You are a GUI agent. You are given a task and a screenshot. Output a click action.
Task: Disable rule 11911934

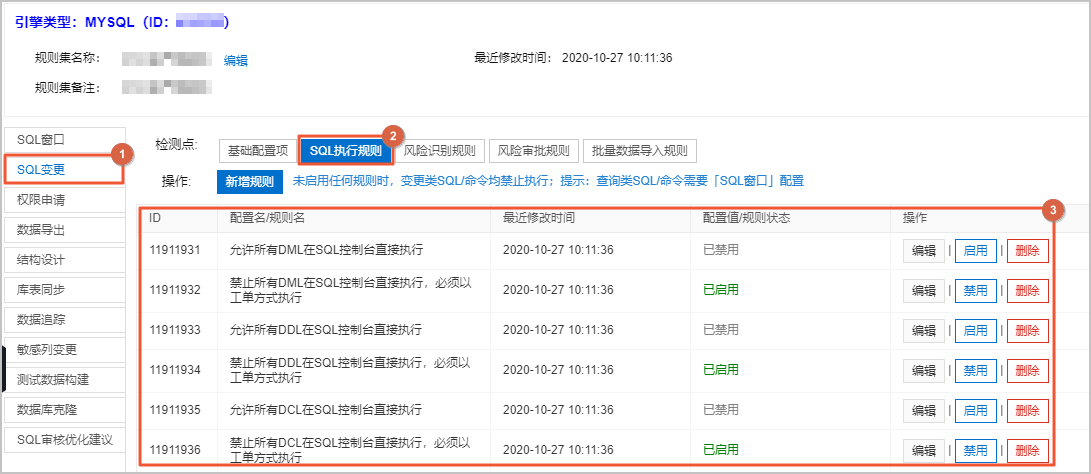(975, 370)
